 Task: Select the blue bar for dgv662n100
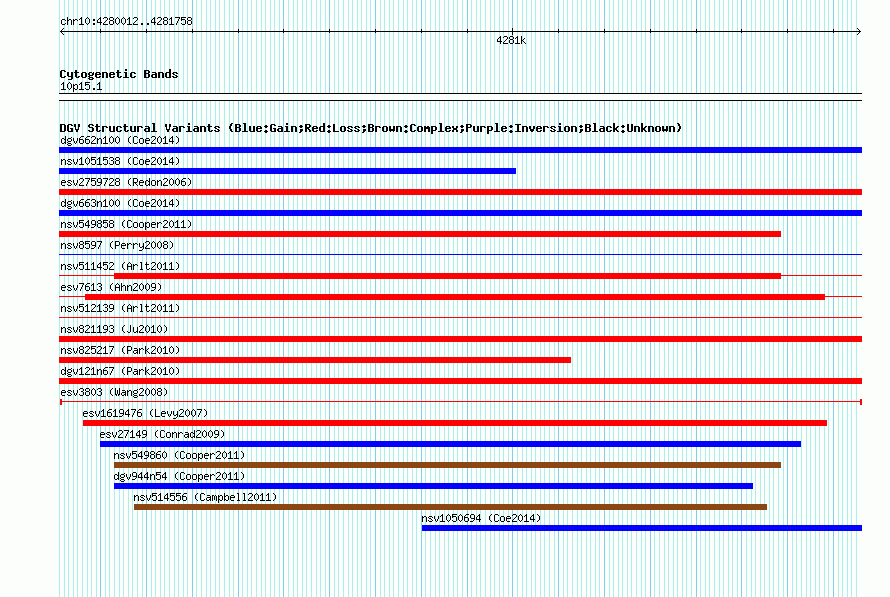(x=460, y=150)
